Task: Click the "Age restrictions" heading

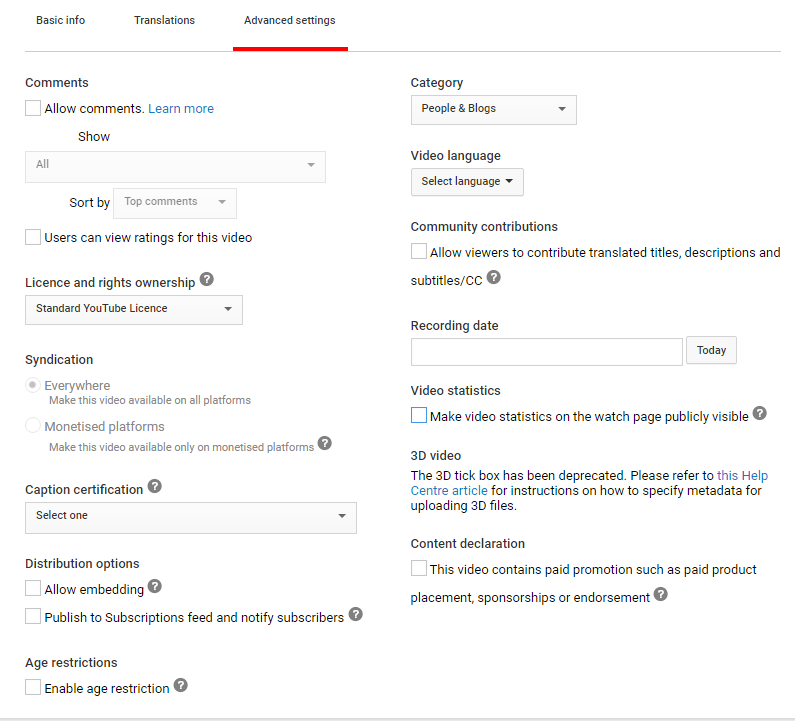Action: pos(71,663)
